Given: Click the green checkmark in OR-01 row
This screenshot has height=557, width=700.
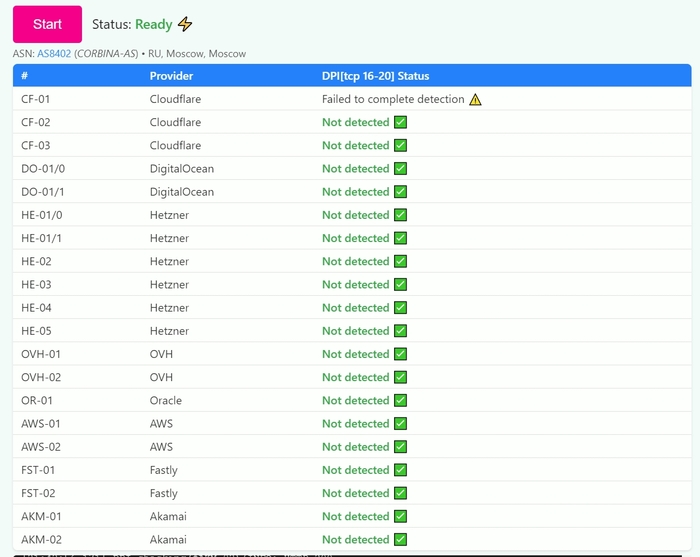Looking at the screenshot, I should tap(400, 401).
